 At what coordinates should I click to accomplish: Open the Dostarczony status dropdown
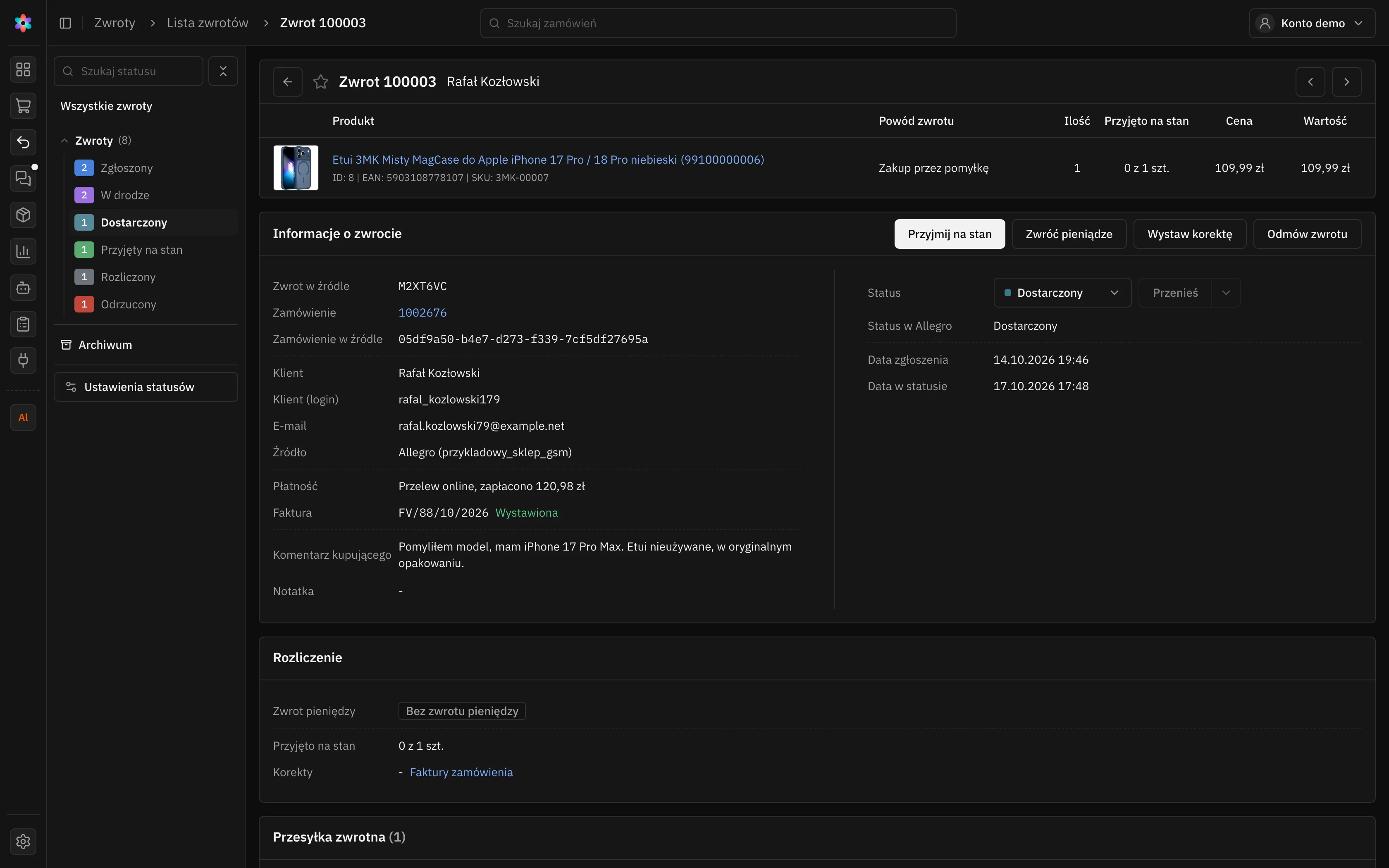[x=1062, y=293]
